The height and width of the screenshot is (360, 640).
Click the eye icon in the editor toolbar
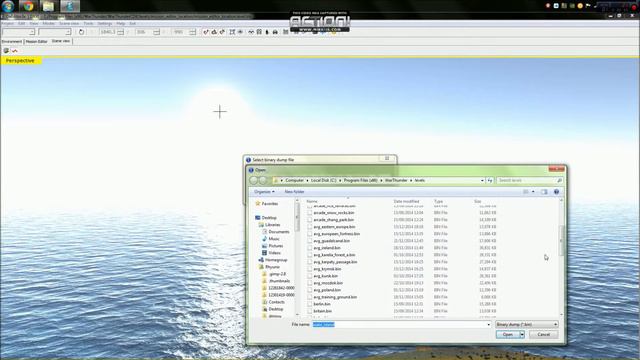tap(240, 32)
